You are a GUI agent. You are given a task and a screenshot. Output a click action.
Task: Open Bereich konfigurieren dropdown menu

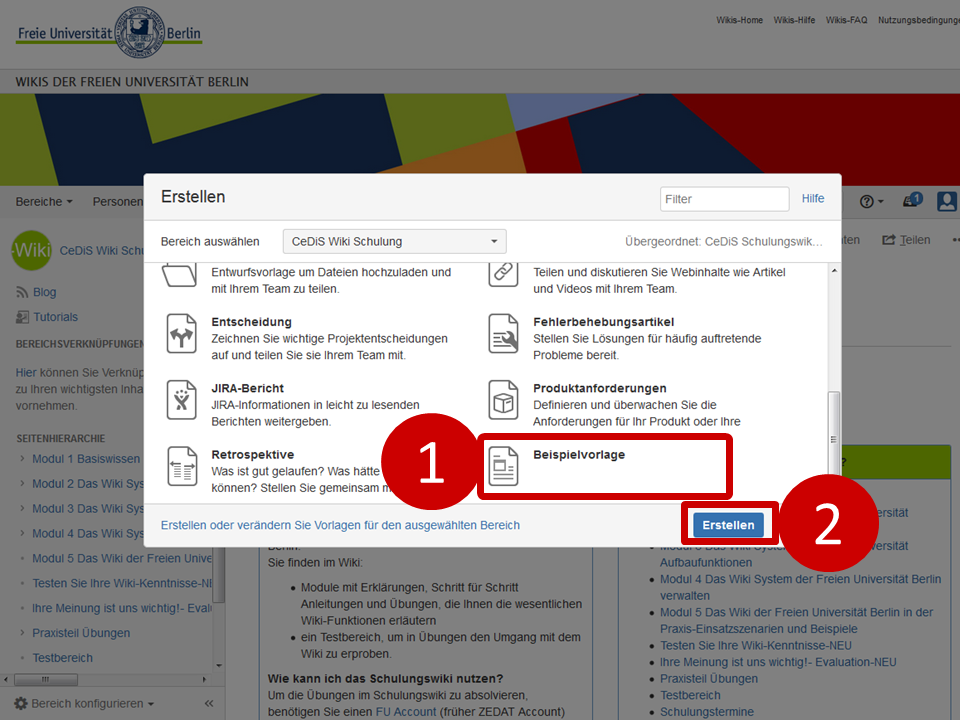pyautogui.click(x=84, y=703)
